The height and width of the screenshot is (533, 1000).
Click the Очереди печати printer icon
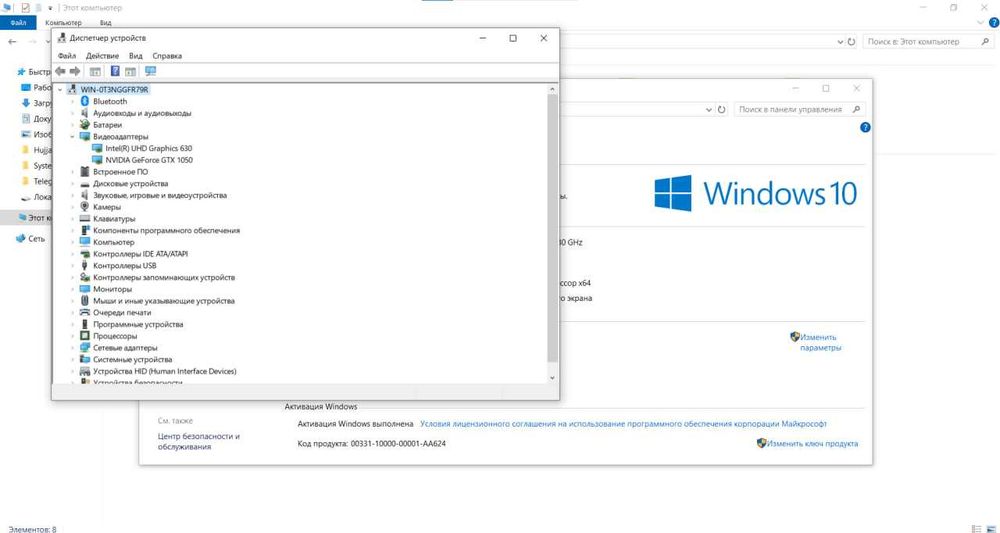coord(85,312)
